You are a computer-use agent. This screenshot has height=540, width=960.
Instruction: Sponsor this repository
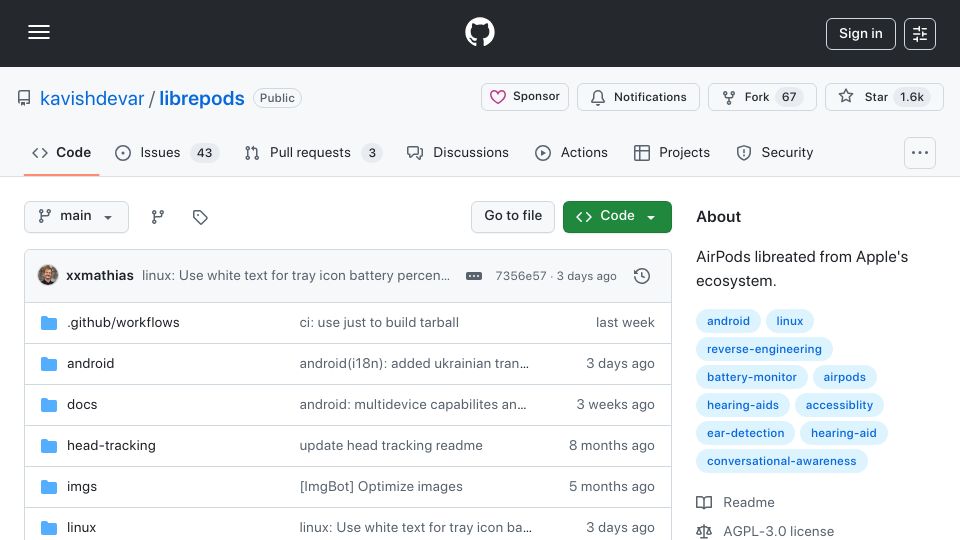click(x=525, y=97)
